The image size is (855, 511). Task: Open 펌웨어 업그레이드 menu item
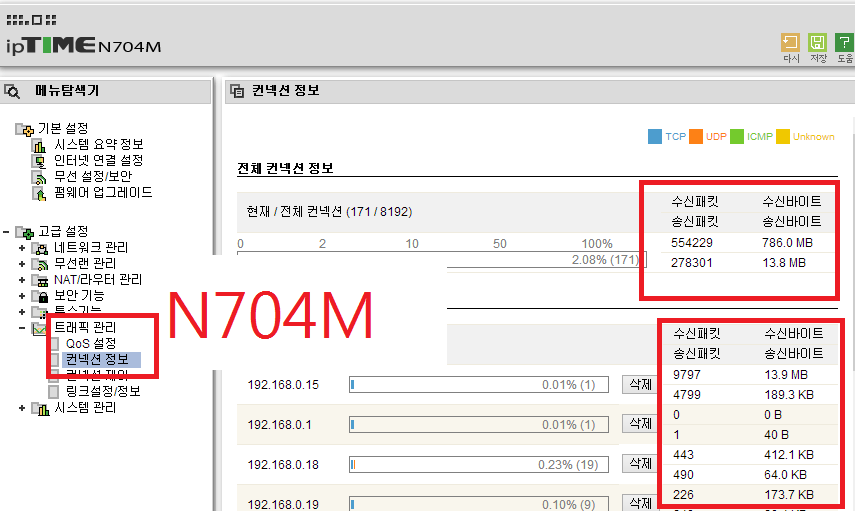[x=103, y=193]
